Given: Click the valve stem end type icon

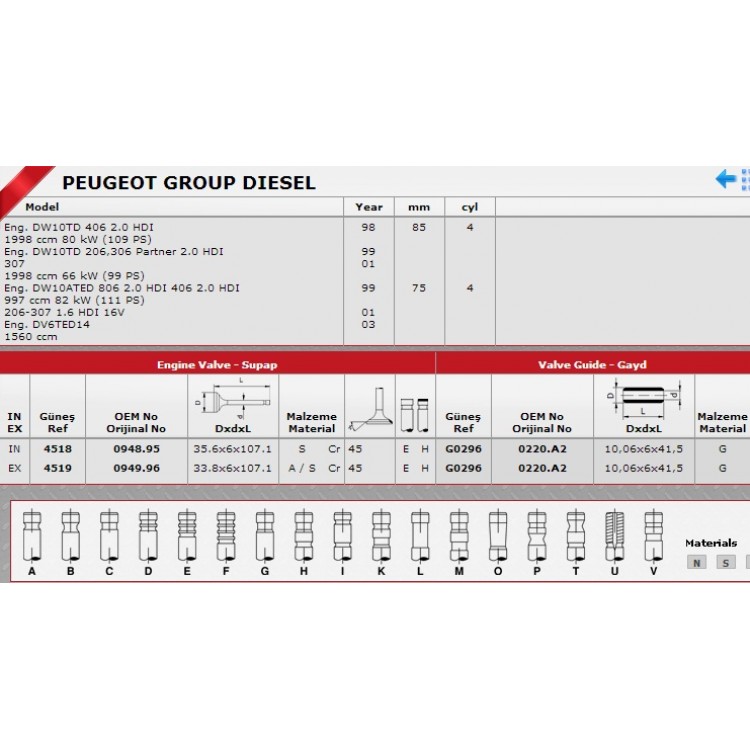Looking at the screenshot, I should tap(415, 415).
